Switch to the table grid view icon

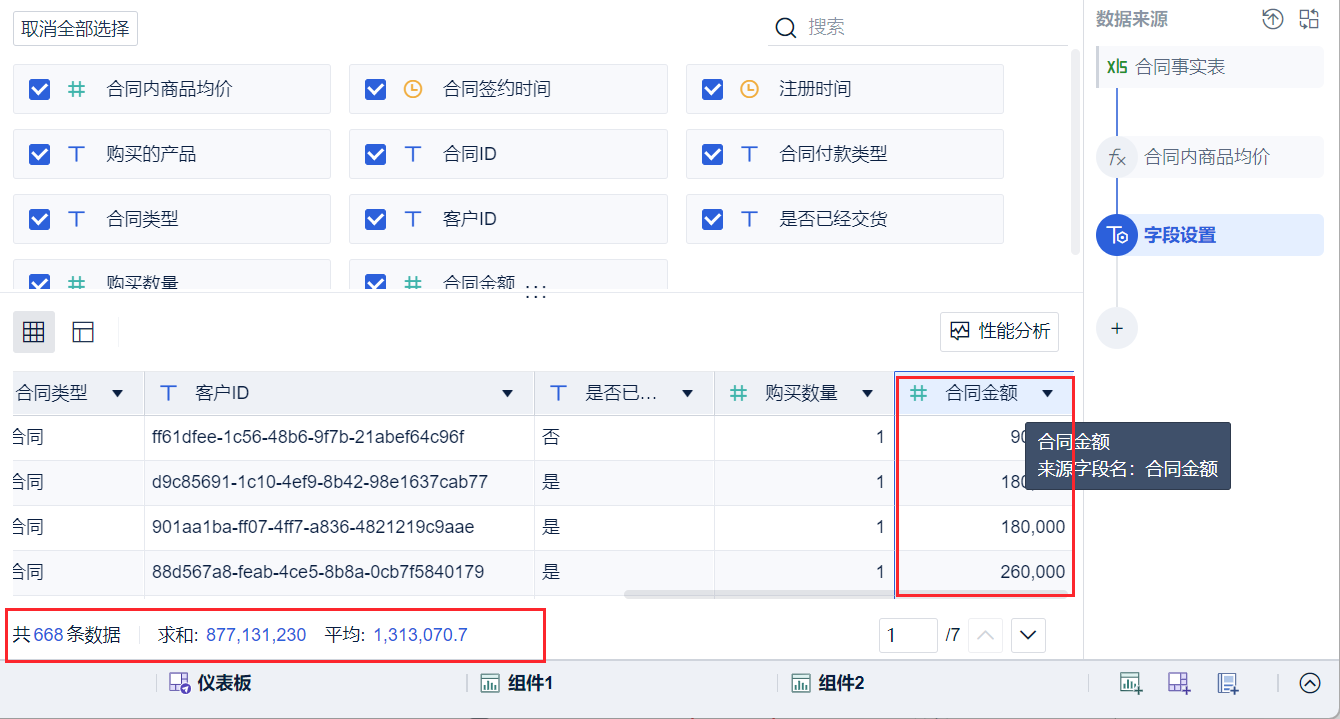(x=34, y=332)
